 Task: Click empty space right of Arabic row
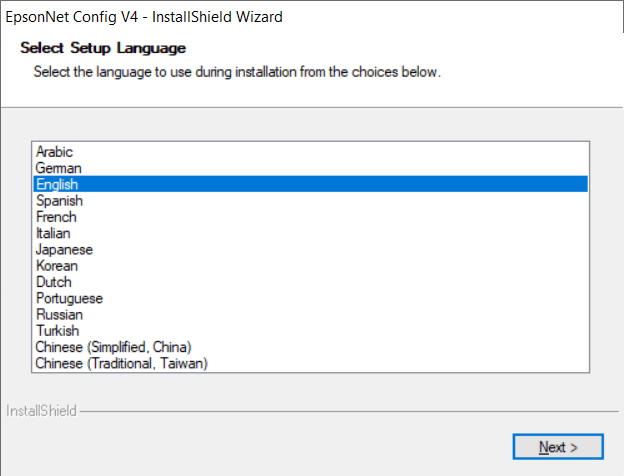330,152
